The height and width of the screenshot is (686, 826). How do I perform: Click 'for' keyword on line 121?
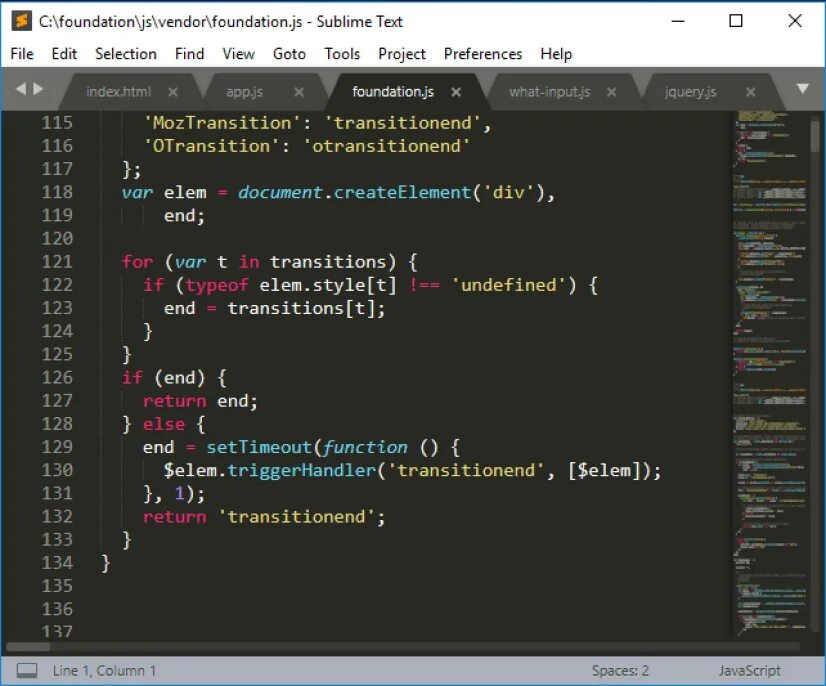[137, 262]
